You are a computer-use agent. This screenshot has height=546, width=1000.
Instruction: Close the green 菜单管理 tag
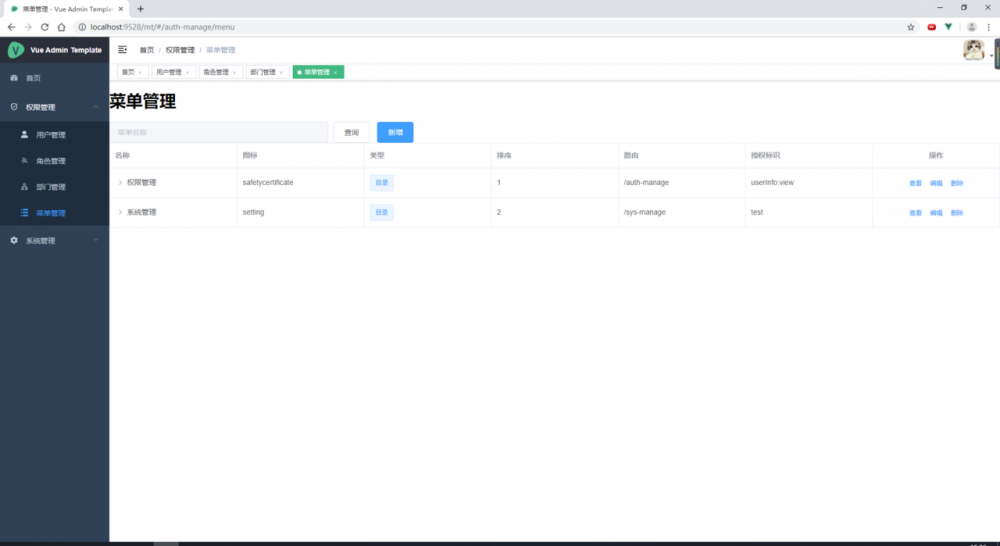coord(335,73)
